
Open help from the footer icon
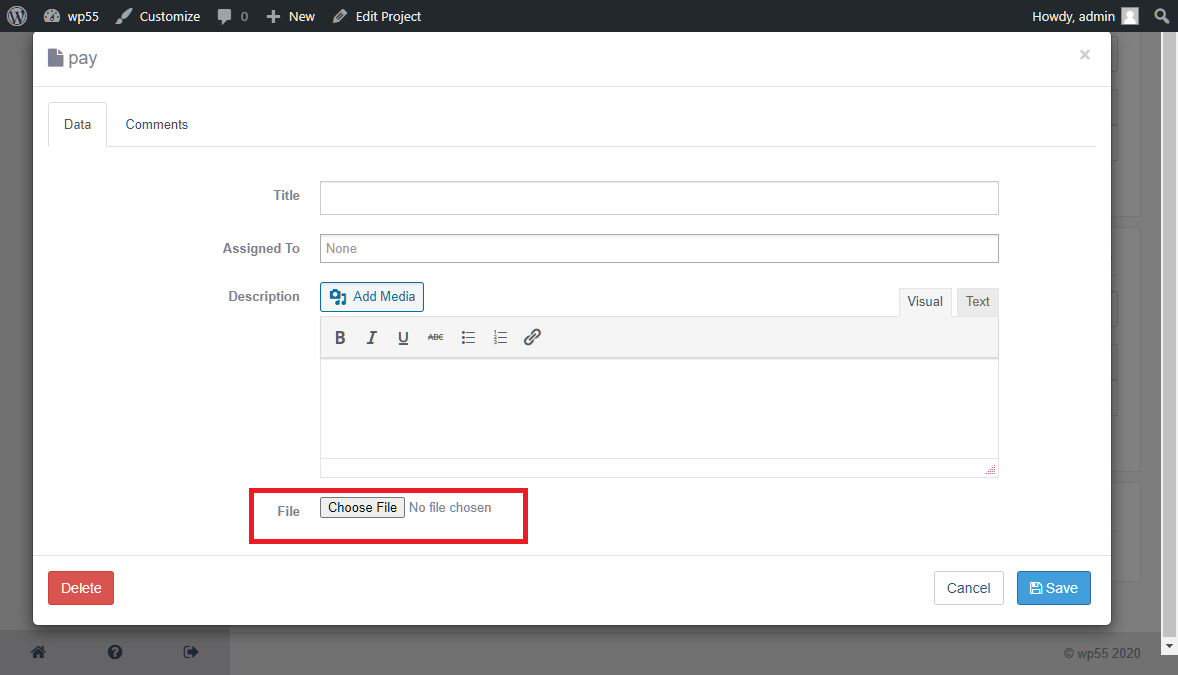(114, 651)
